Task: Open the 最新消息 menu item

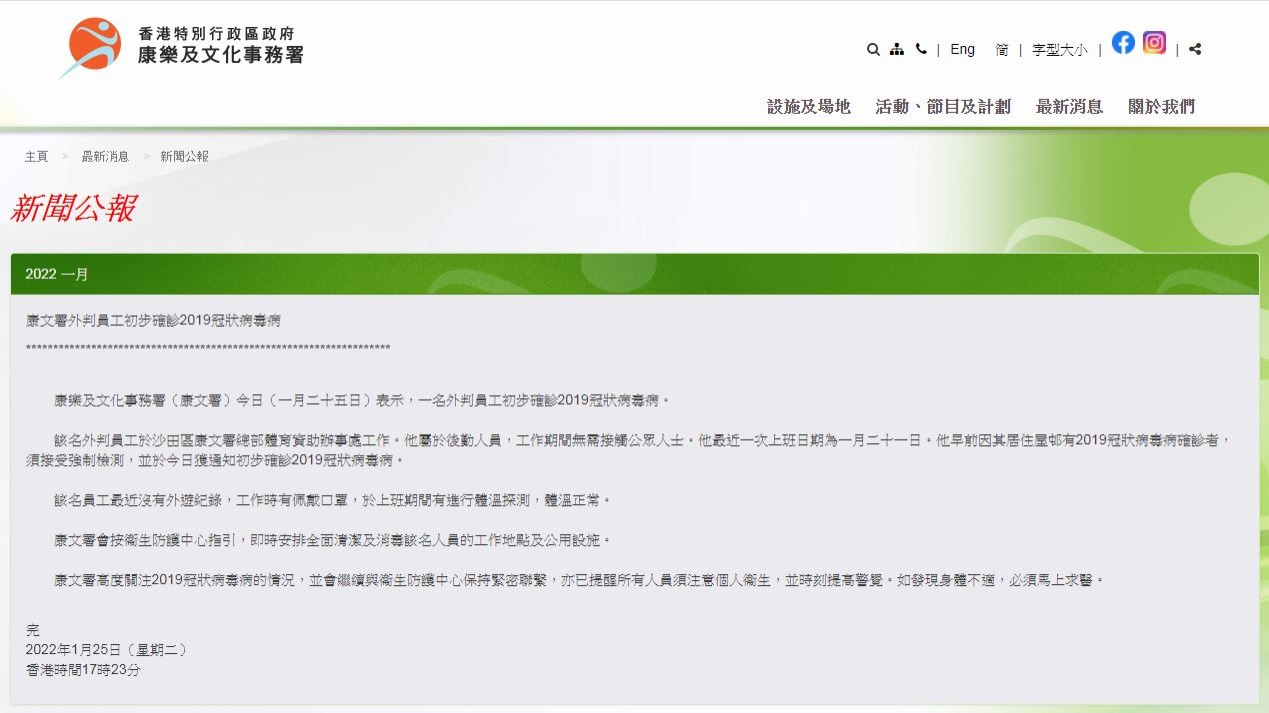Action: click(x=1069, y=107)
